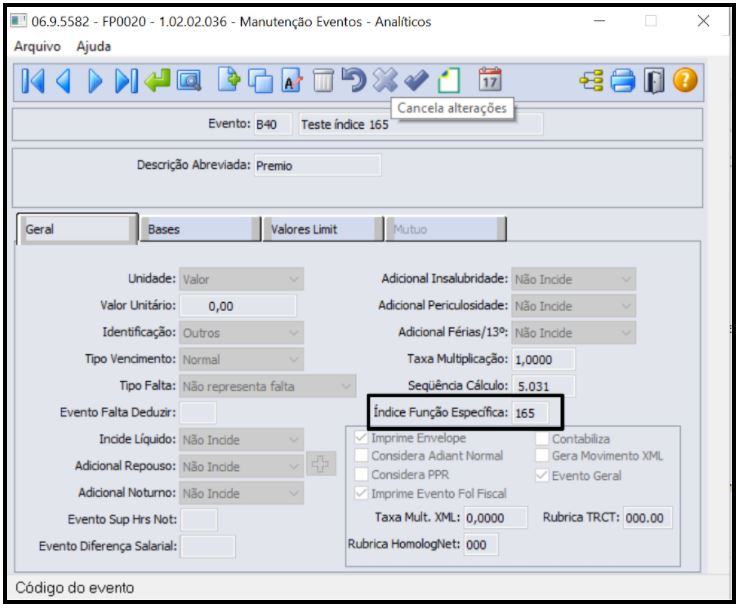Open the Incide Líquido dropdown
This screenshot has width=741, height=611.
[x=241, y=440]
